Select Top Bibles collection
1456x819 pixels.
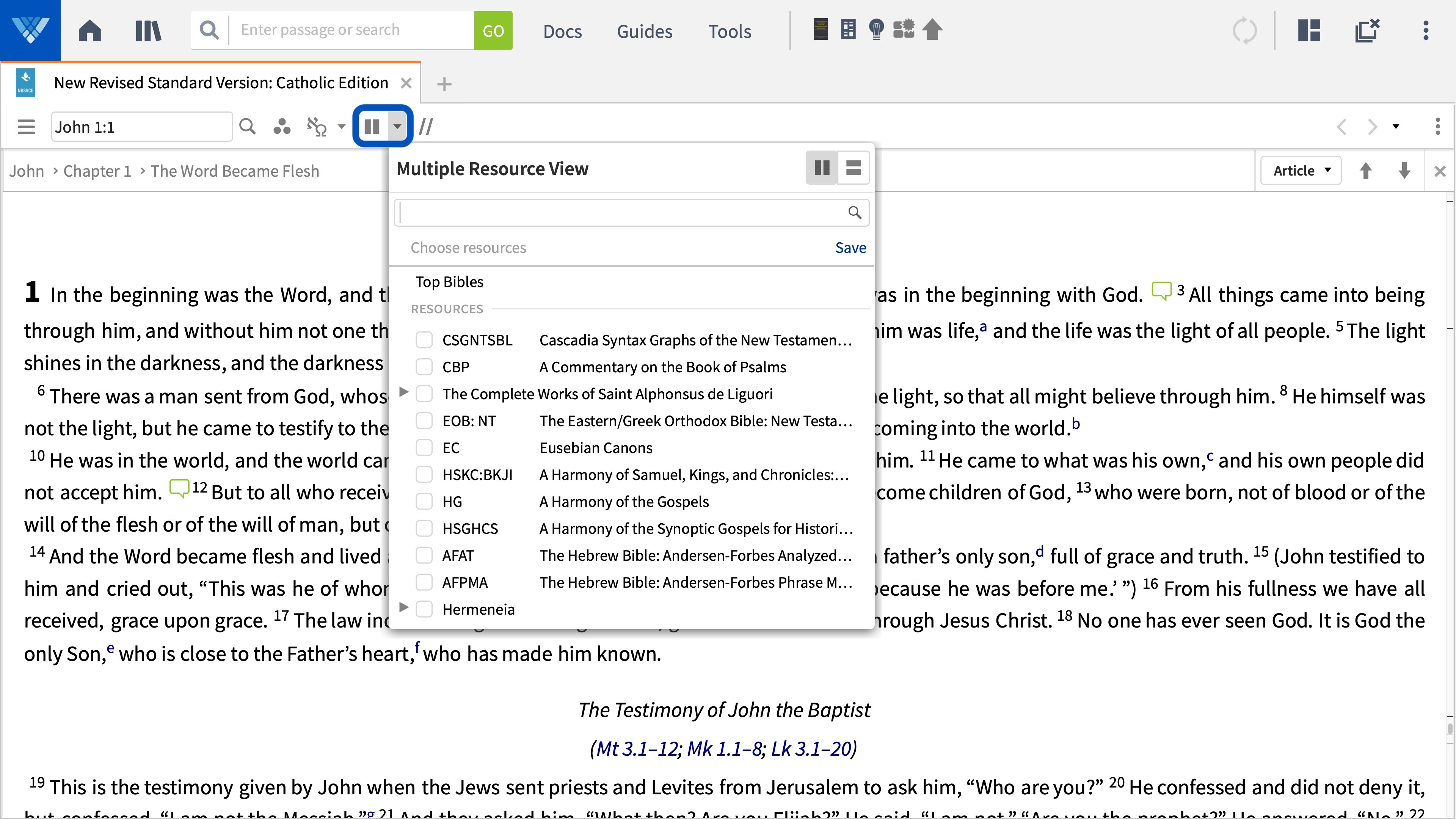[449, 281]
